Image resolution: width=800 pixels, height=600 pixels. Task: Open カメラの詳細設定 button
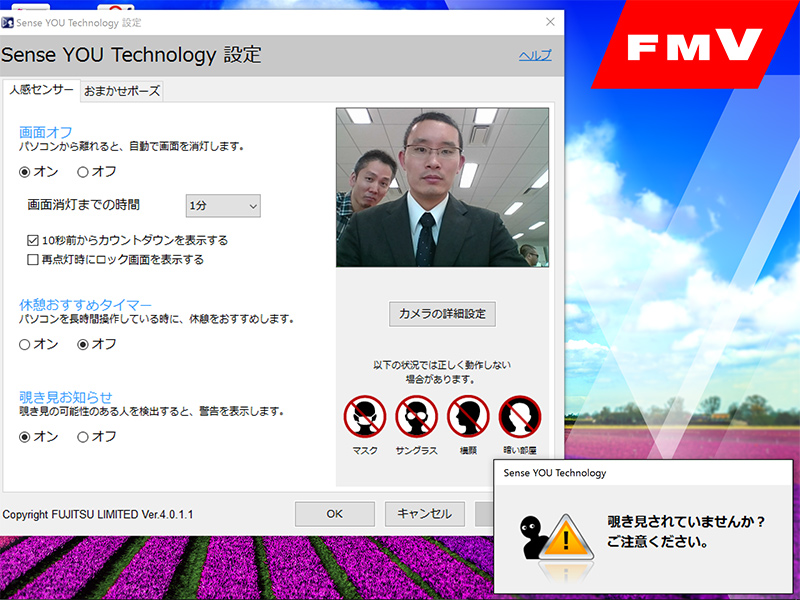click(x=442, y=314)
